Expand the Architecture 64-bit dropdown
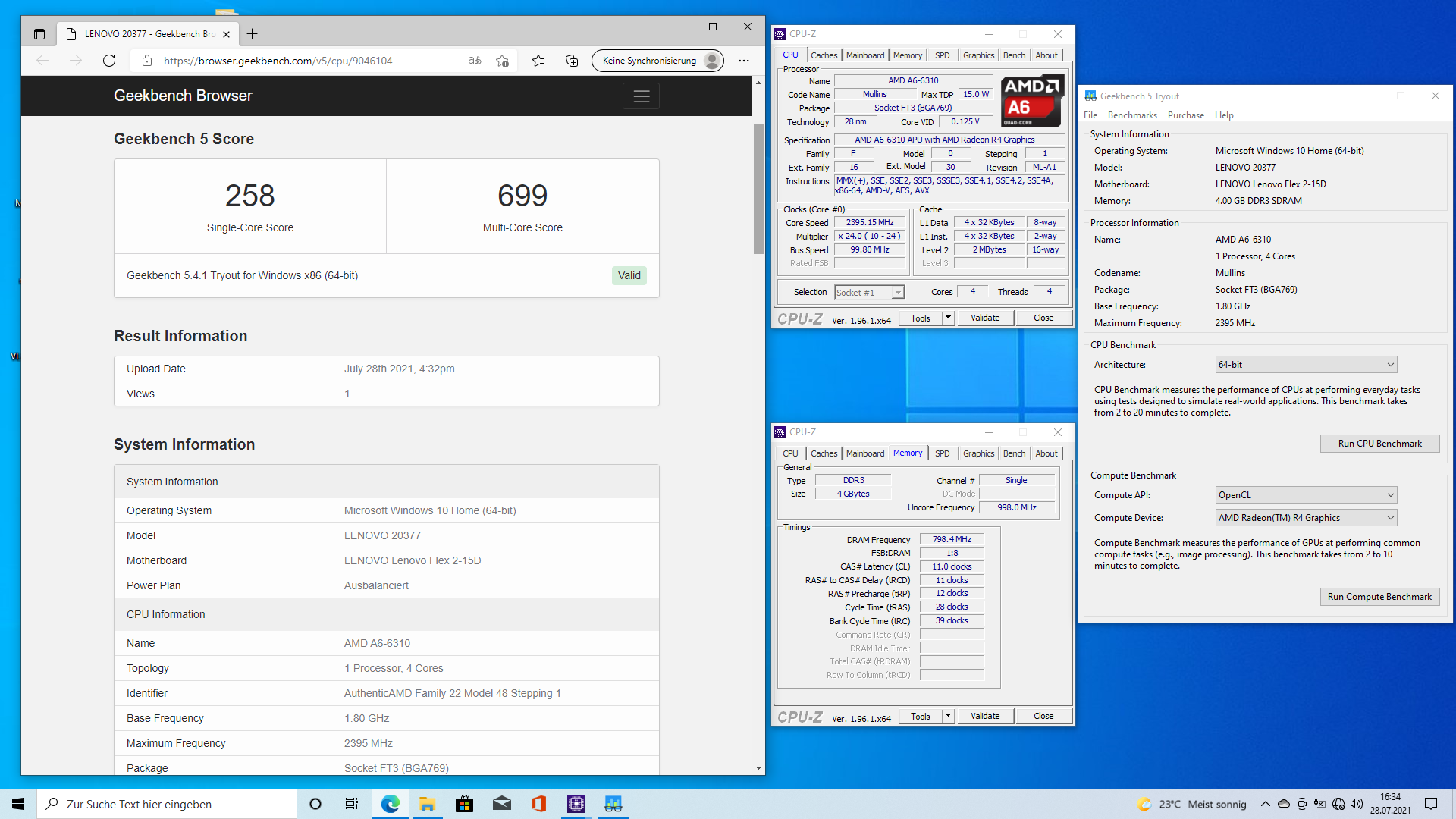Screen dimensions: 1456x819 coord(1306,365)
